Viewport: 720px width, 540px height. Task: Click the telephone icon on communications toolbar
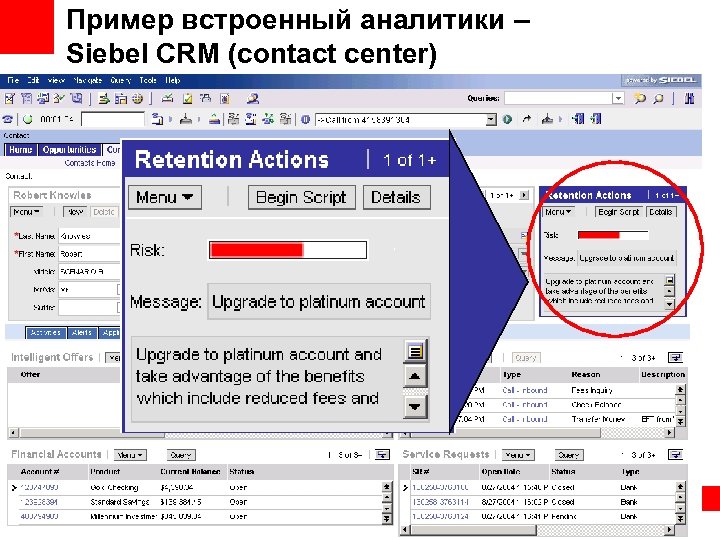pos(8,119)
